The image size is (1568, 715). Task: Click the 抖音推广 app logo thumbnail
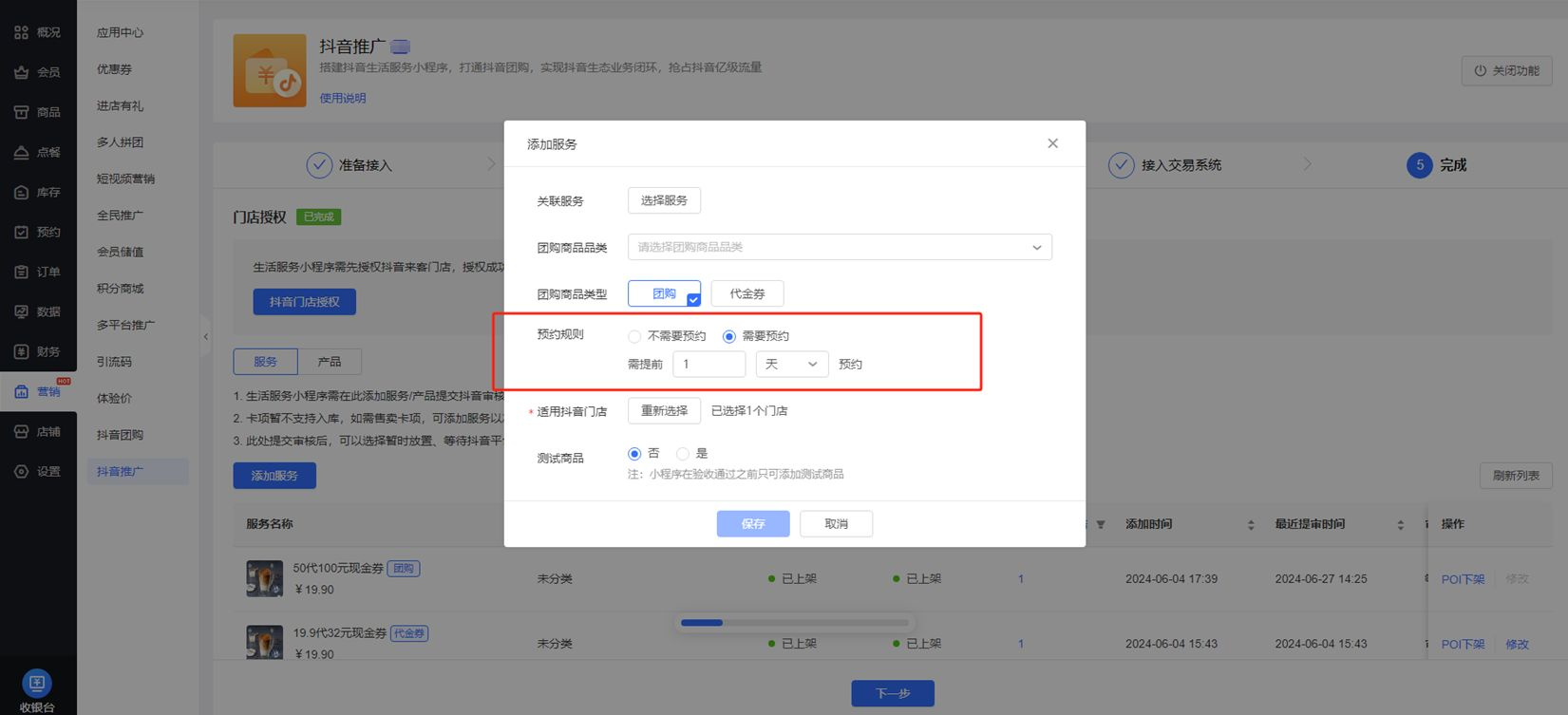(270, 70)
